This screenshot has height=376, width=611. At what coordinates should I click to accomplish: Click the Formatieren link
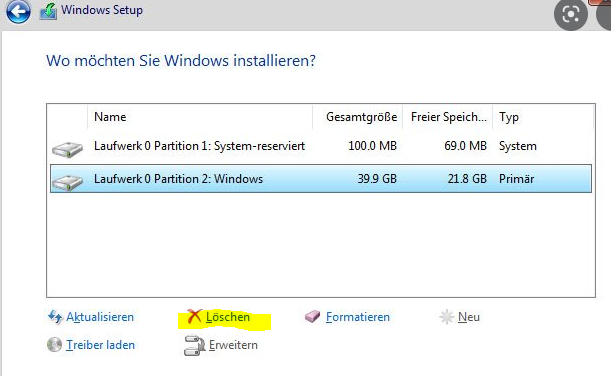click(x=358, y=317)
